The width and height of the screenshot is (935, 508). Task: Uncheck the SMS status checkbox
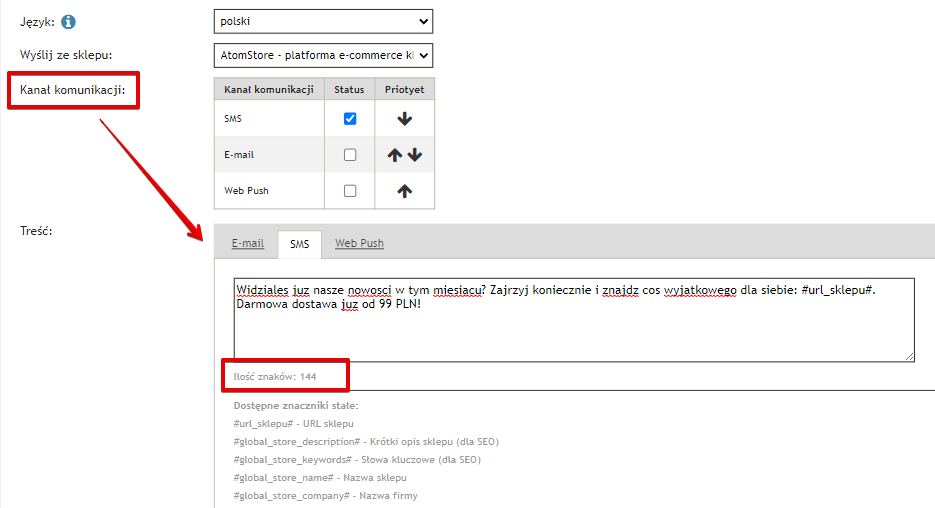350,119
